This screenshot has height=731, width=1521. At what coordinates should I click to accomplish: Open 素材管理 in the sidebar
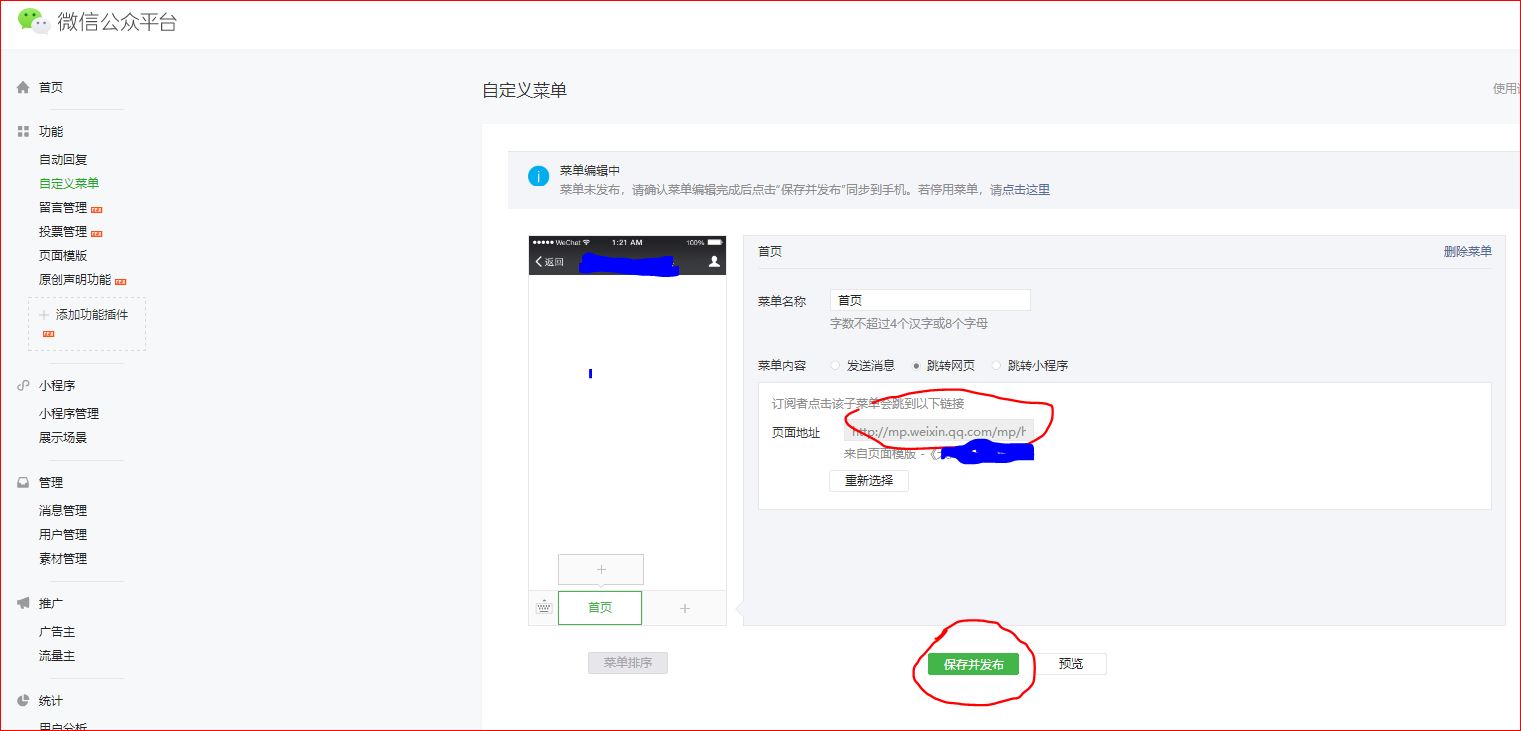pos(63,559)
